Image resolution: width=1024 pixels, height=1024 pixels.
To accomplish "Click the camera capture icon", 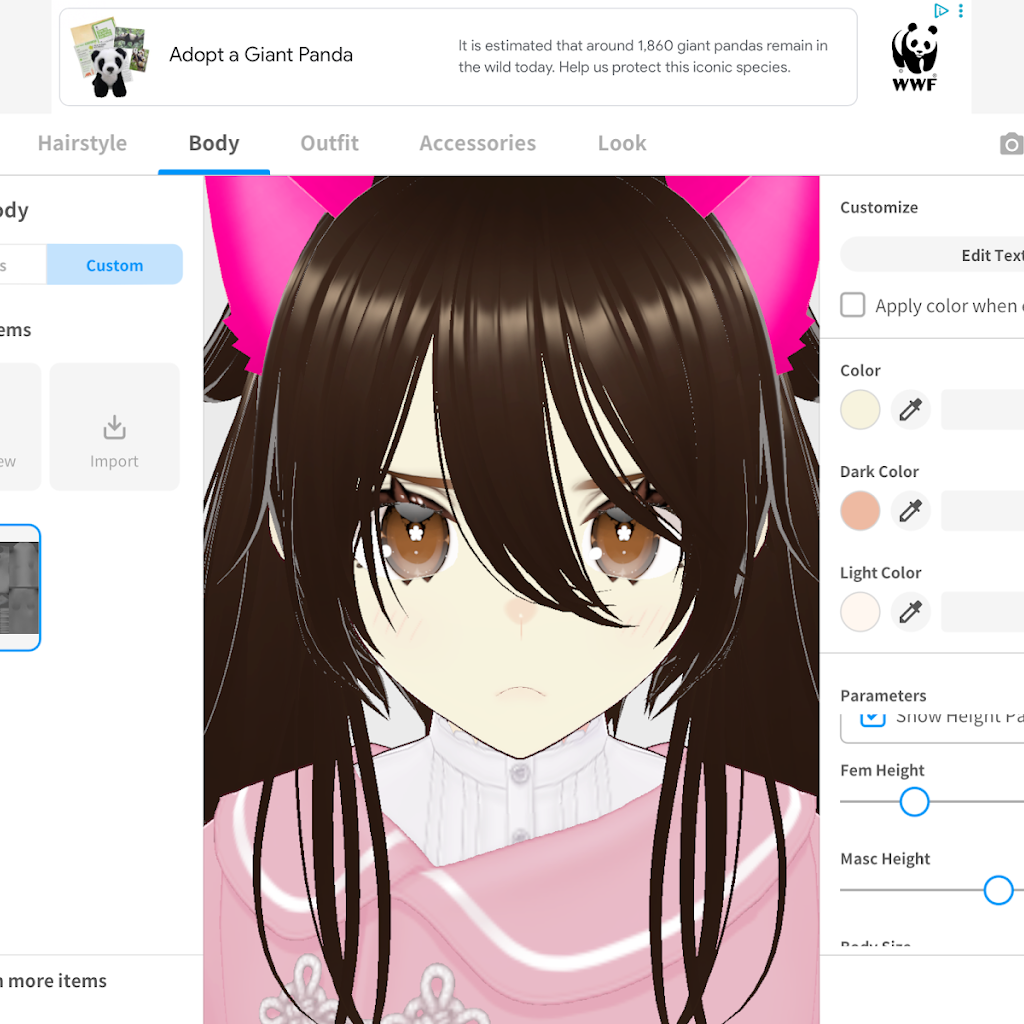I will pos(1011,144).
